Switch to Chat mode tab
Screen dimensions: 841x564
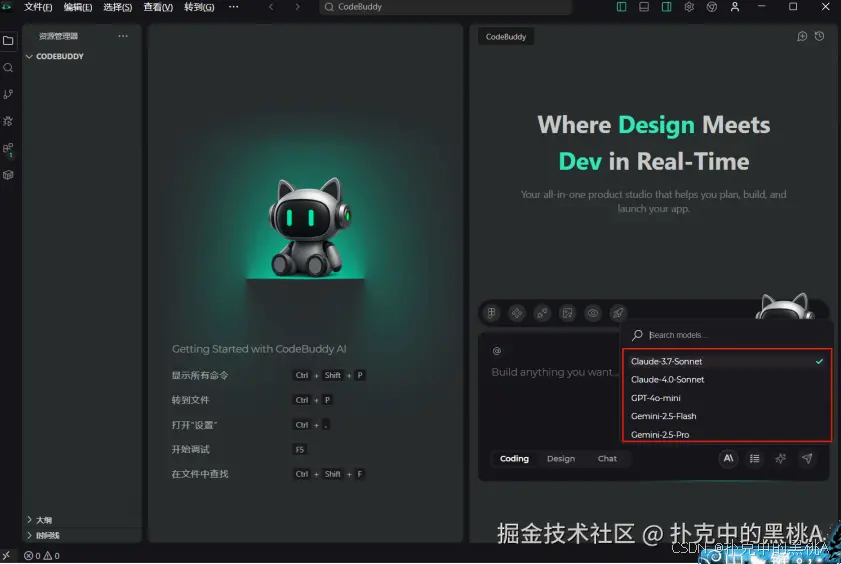click(x=607, y=459)
